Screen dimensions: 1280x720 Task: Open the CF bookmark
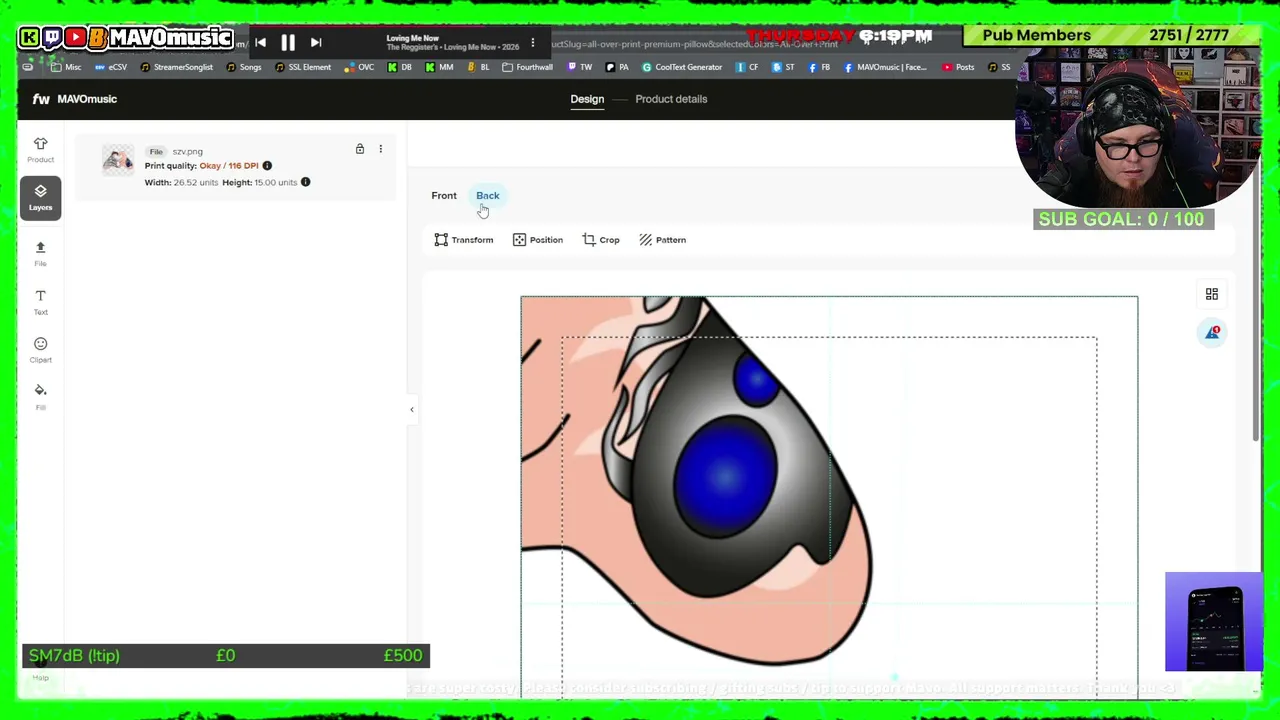point(747,67)
